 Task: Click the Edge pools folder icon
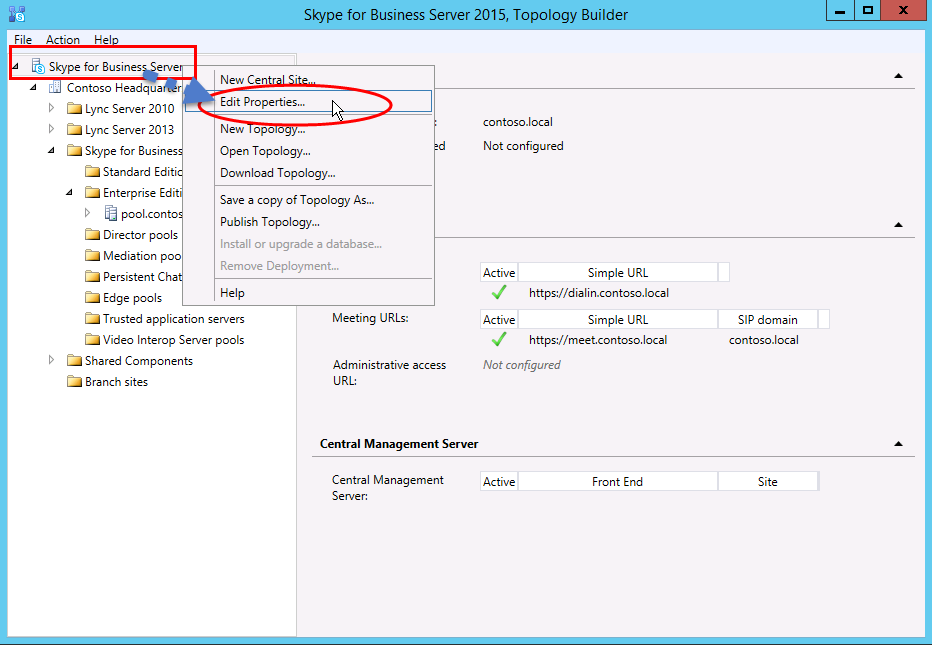click(92, 297)
